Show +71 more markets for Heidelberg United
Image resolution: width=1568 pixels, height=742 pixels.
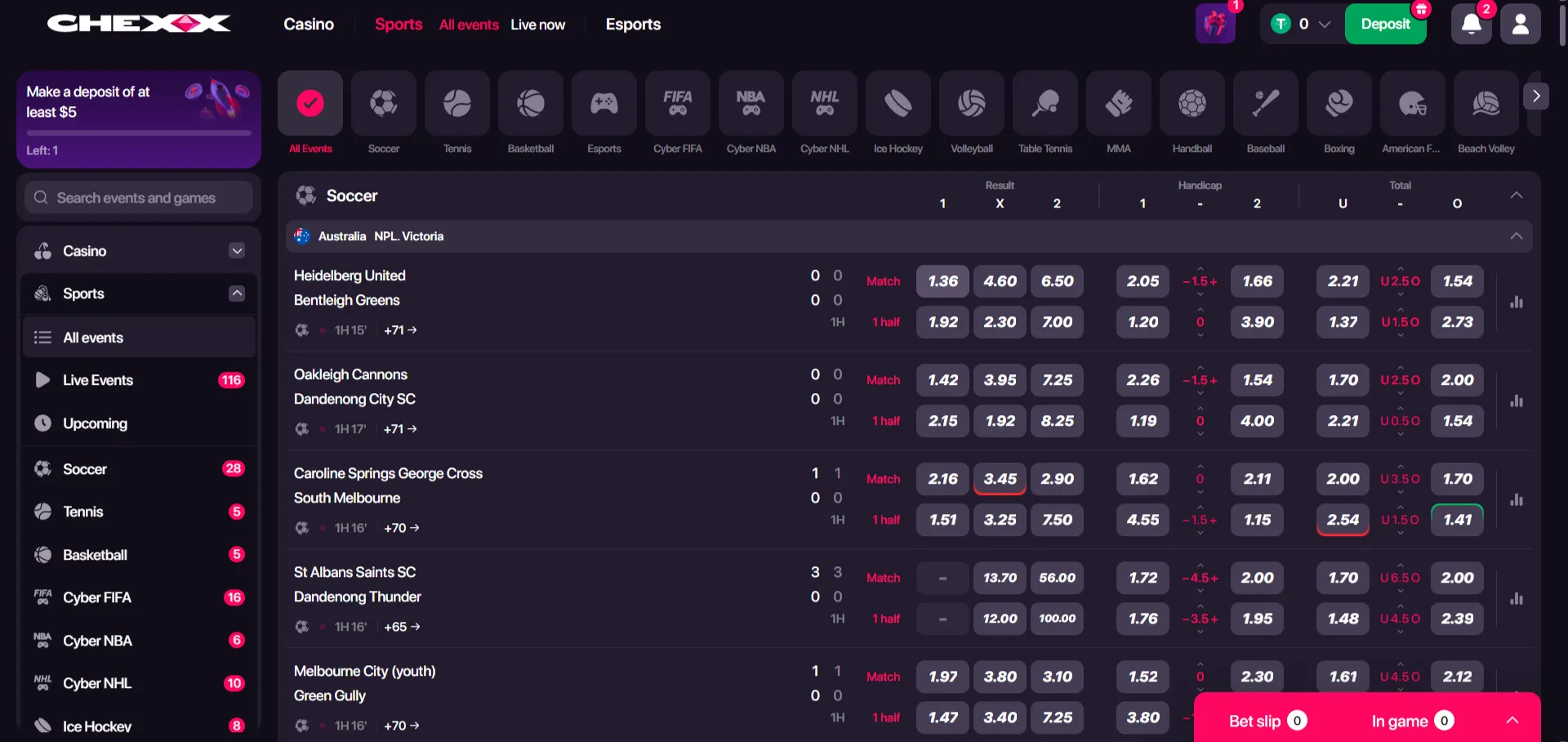pos(400,330)
